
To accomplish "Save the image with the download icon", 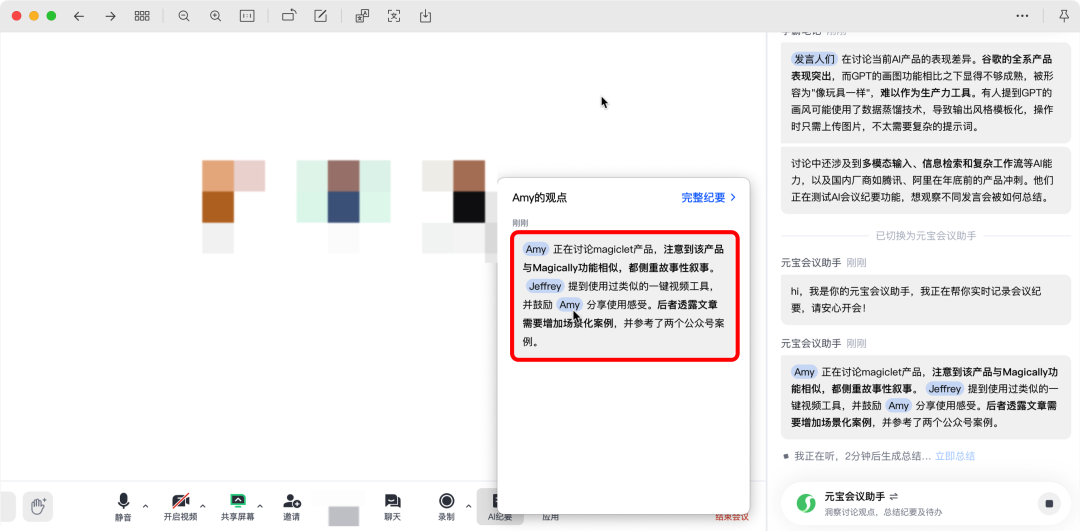I will 426,17.
